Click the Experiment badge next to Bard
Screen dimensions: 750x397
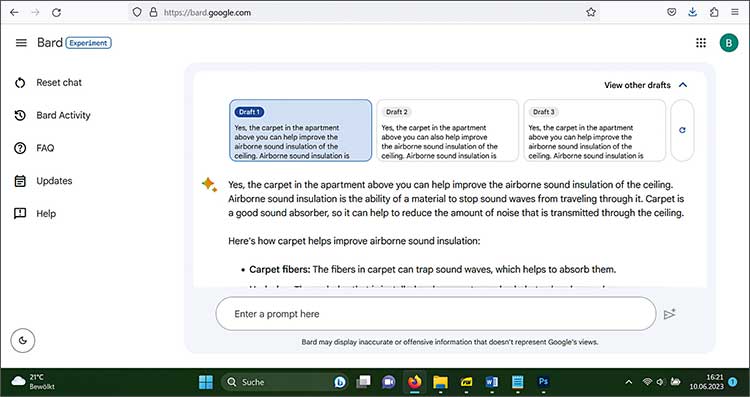[x=88, y=43]
